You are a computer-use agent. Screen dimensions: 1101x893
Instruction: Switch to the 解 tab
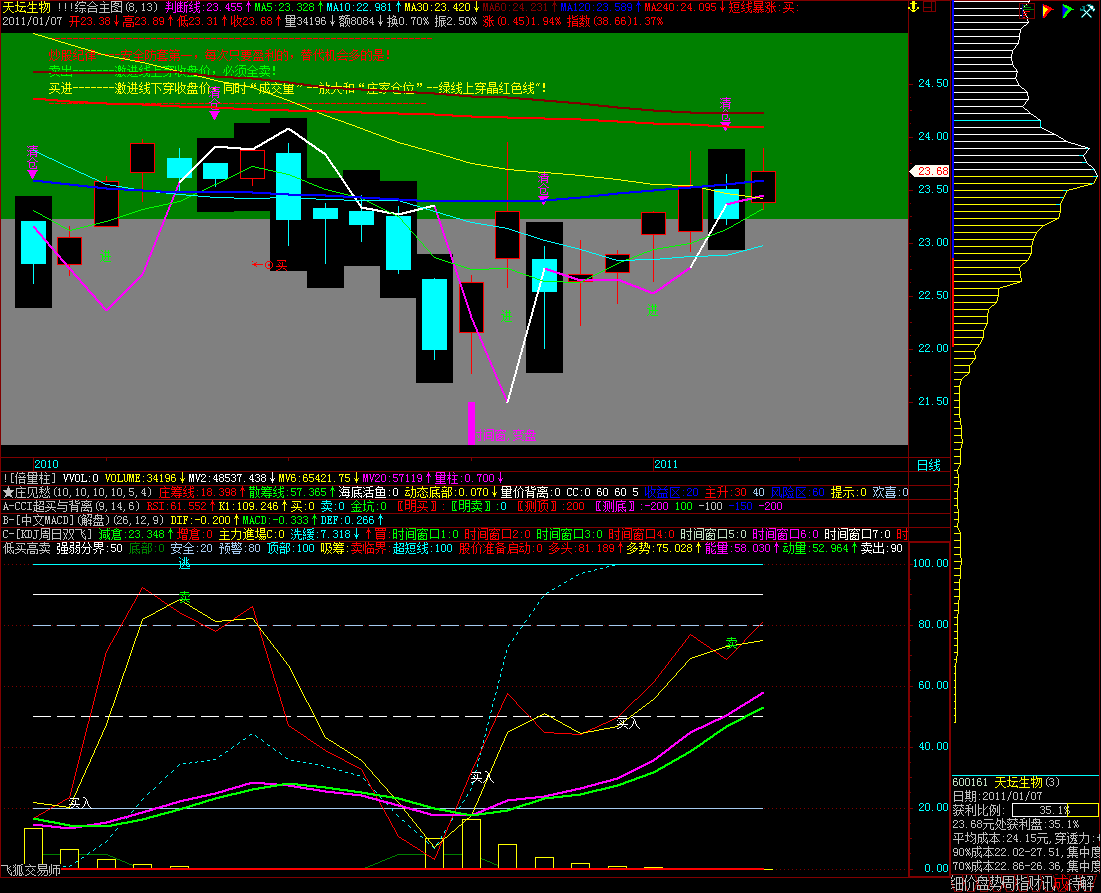coord(1088,883)
